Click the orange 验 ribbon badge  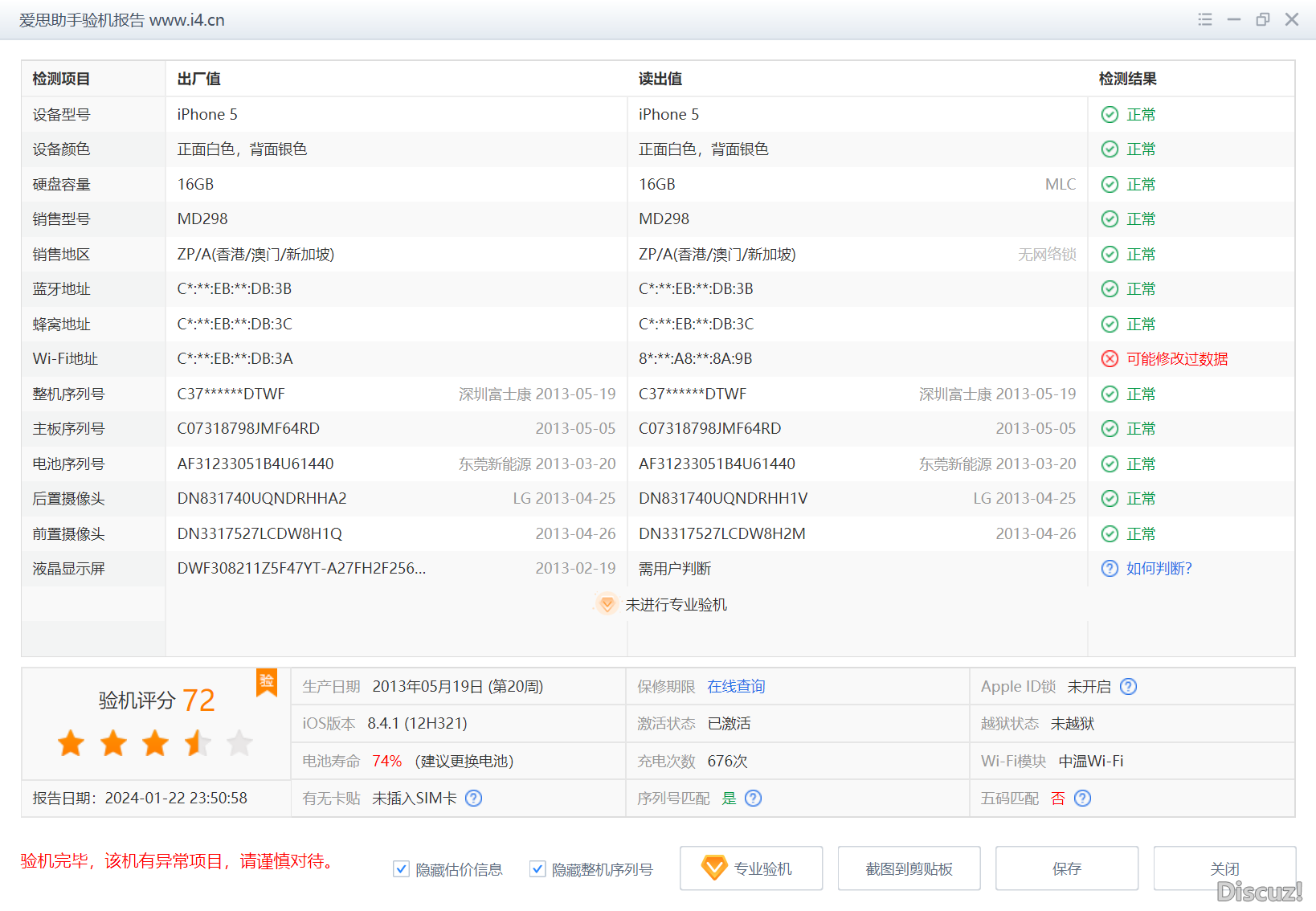coord(267,682)
